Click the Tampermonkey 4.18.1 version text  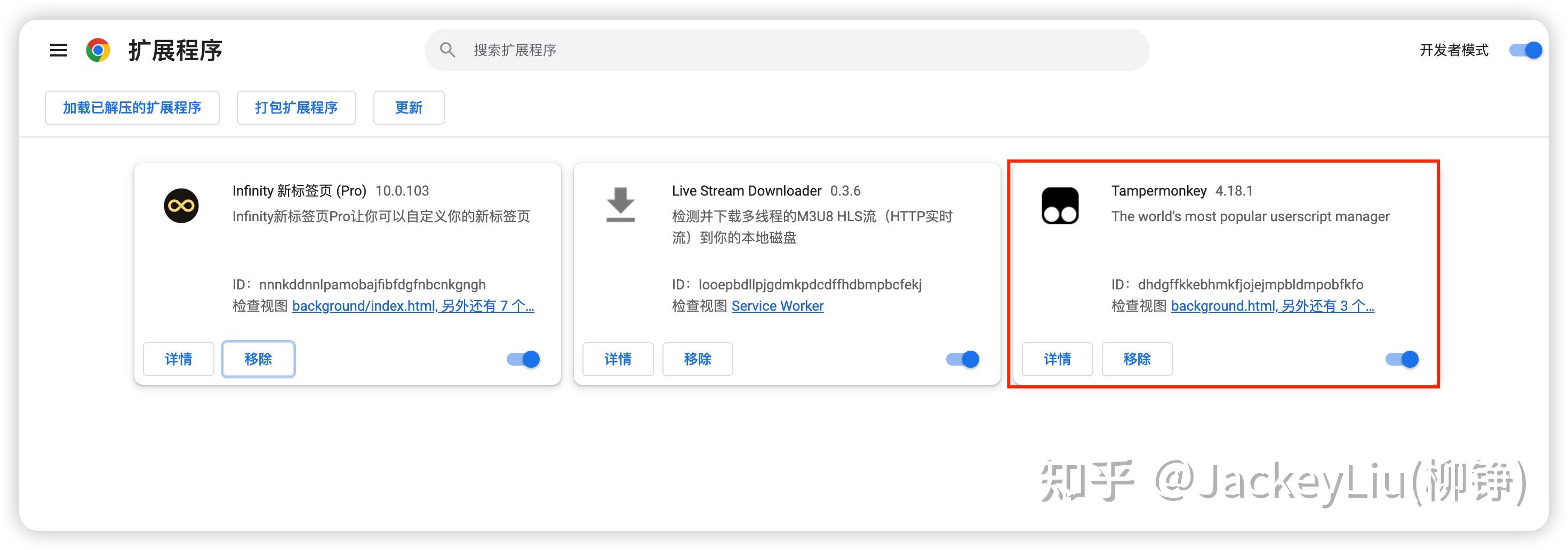click(x=1234, y=191)
